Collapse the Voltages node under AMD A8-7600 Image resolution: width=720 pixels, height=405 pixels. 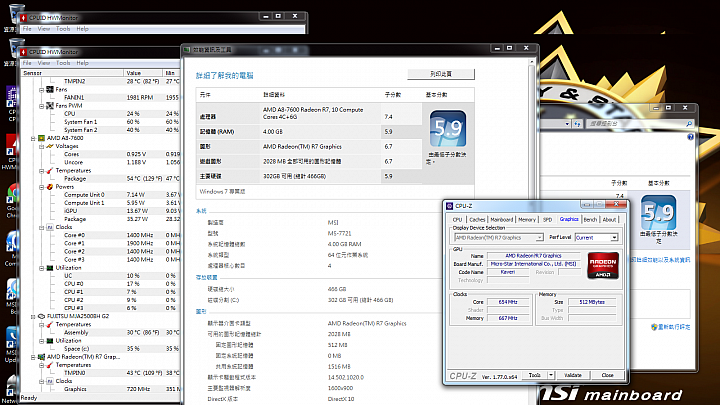[41, 146]
